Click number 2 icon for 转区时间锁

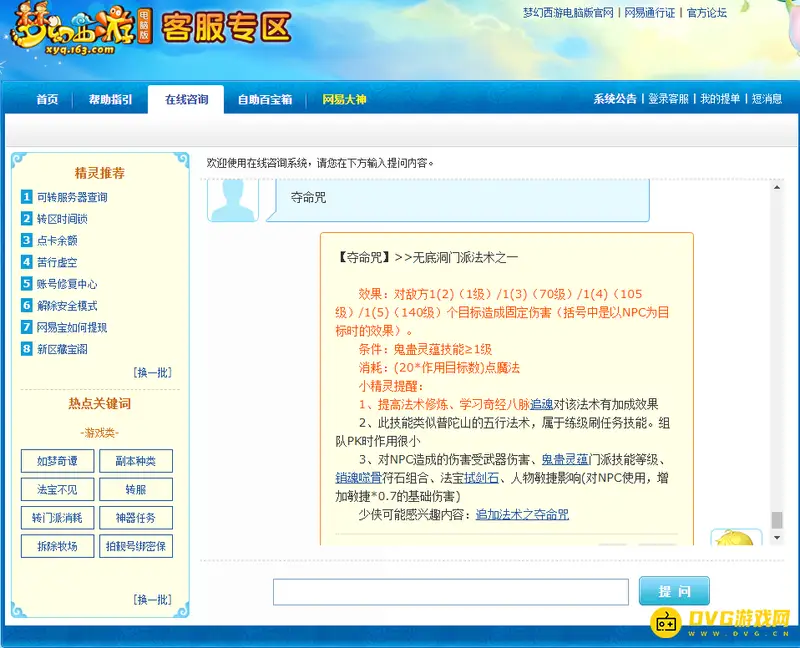[27, 218]
